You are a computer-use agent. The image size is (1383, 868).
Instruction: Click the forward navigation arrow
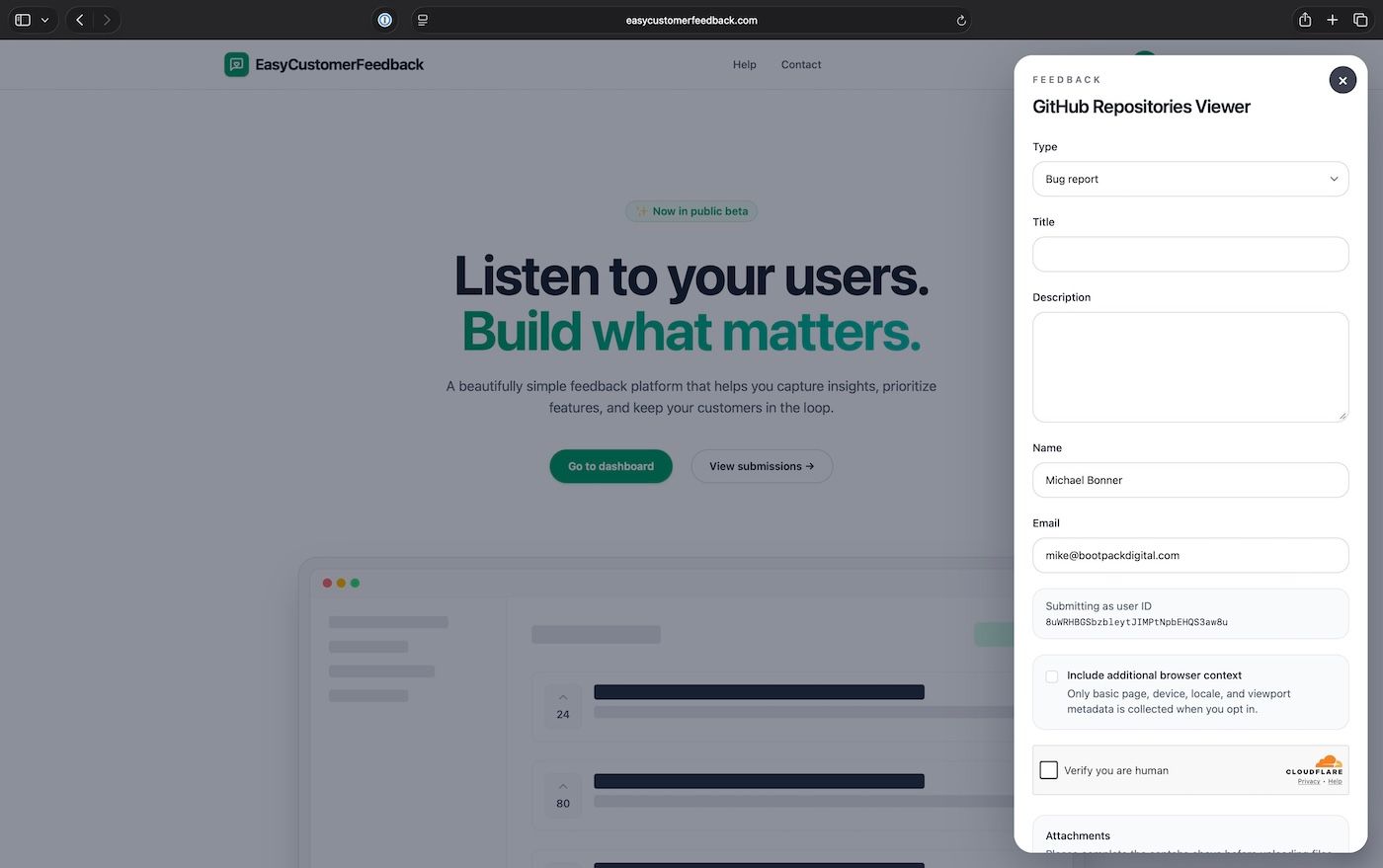(x=107, y=19)
